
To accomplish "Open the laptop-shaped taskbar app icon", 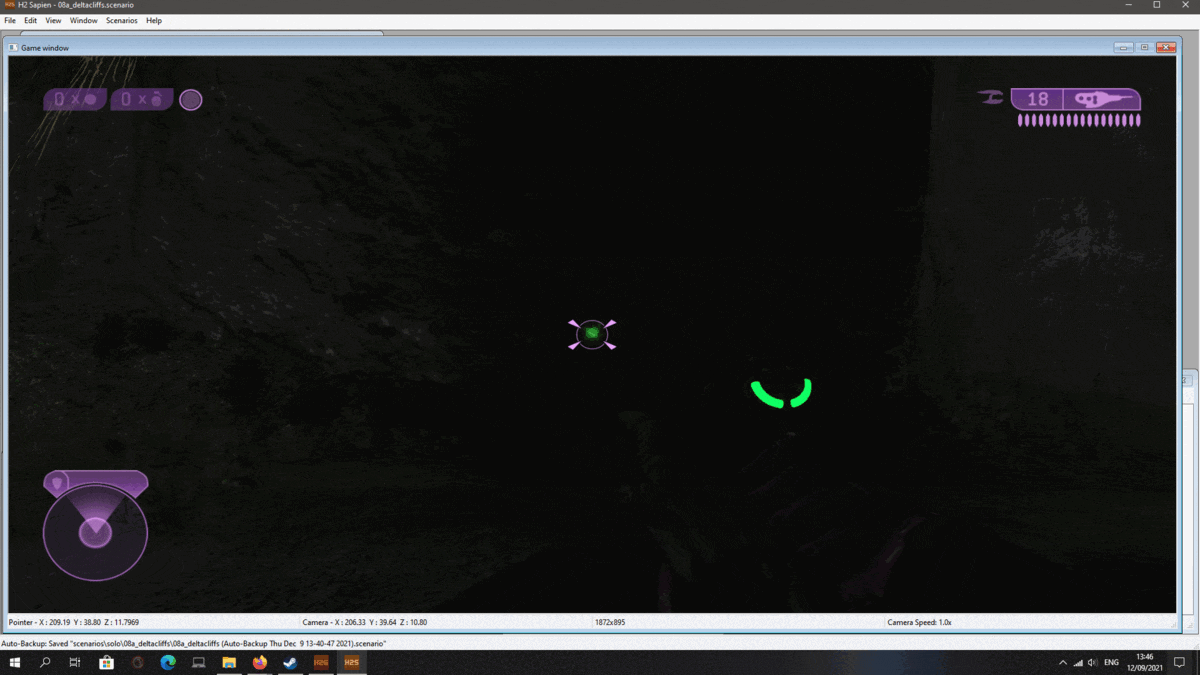I will [198, 662].
